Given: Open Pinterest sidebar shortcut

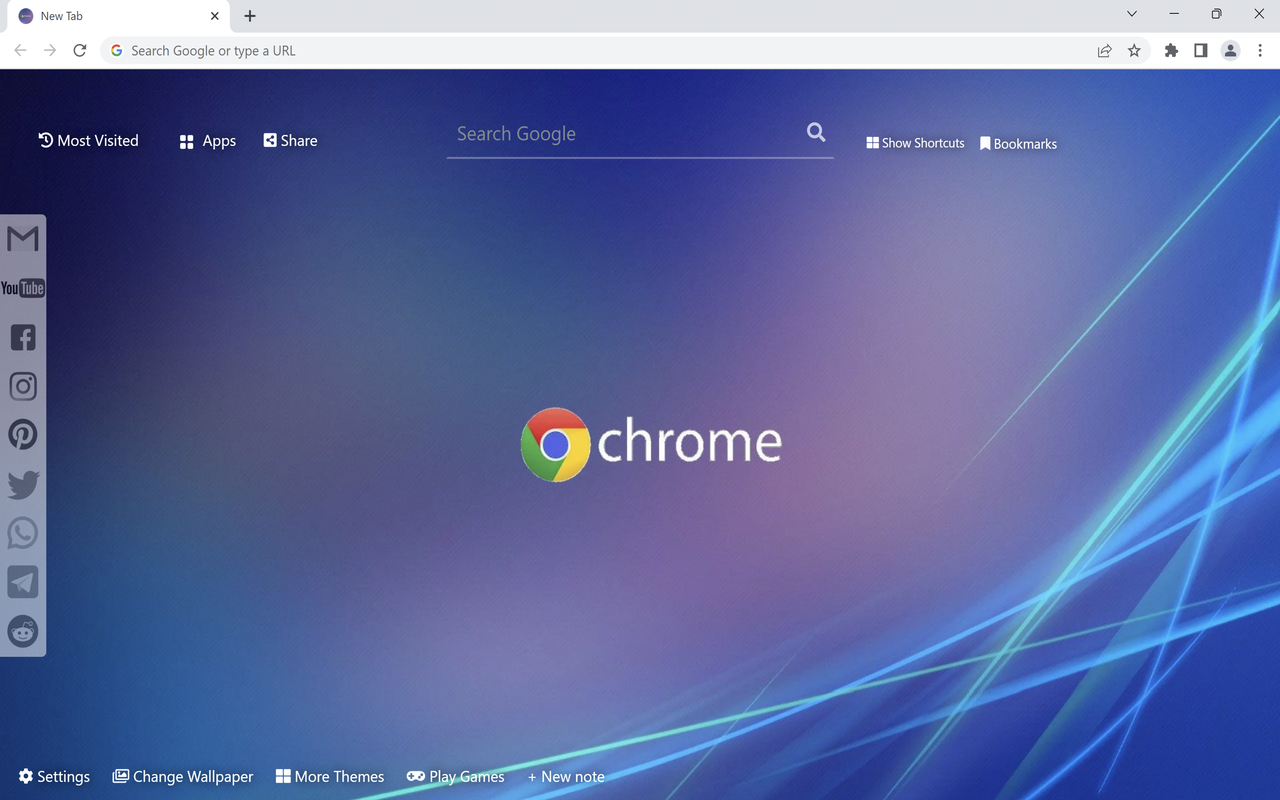Looking at the screenshot, I should point(23,435).
